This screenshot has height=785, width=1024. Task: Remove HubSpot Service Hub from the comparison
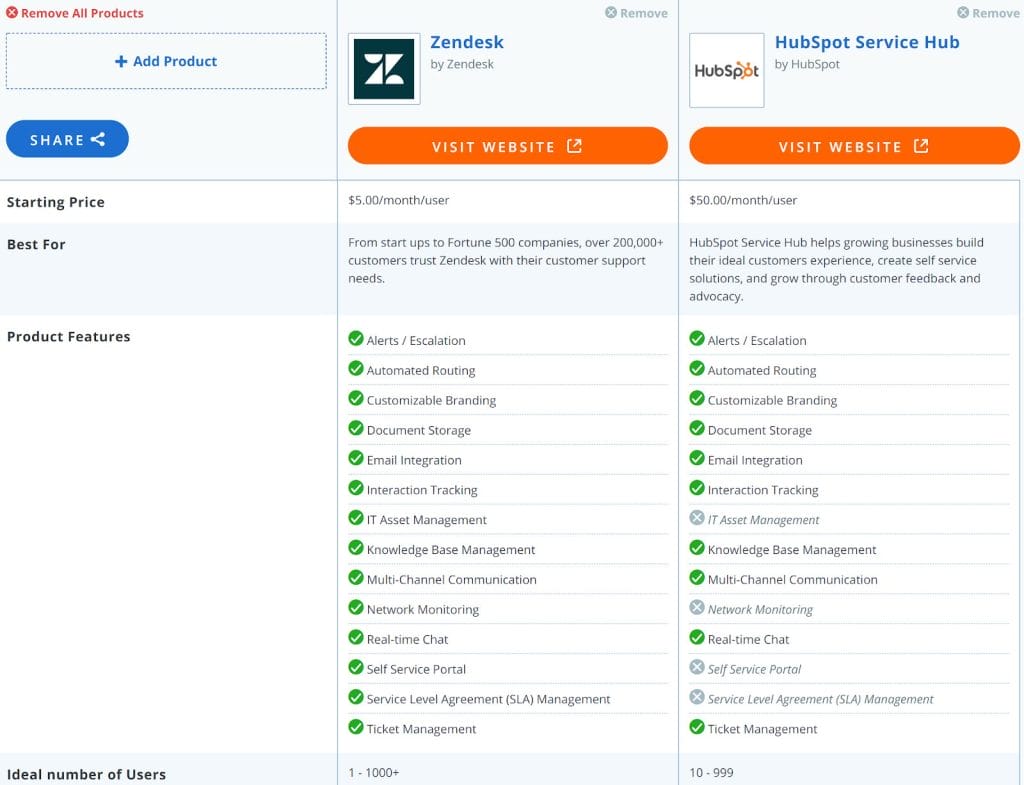[988, 13]
